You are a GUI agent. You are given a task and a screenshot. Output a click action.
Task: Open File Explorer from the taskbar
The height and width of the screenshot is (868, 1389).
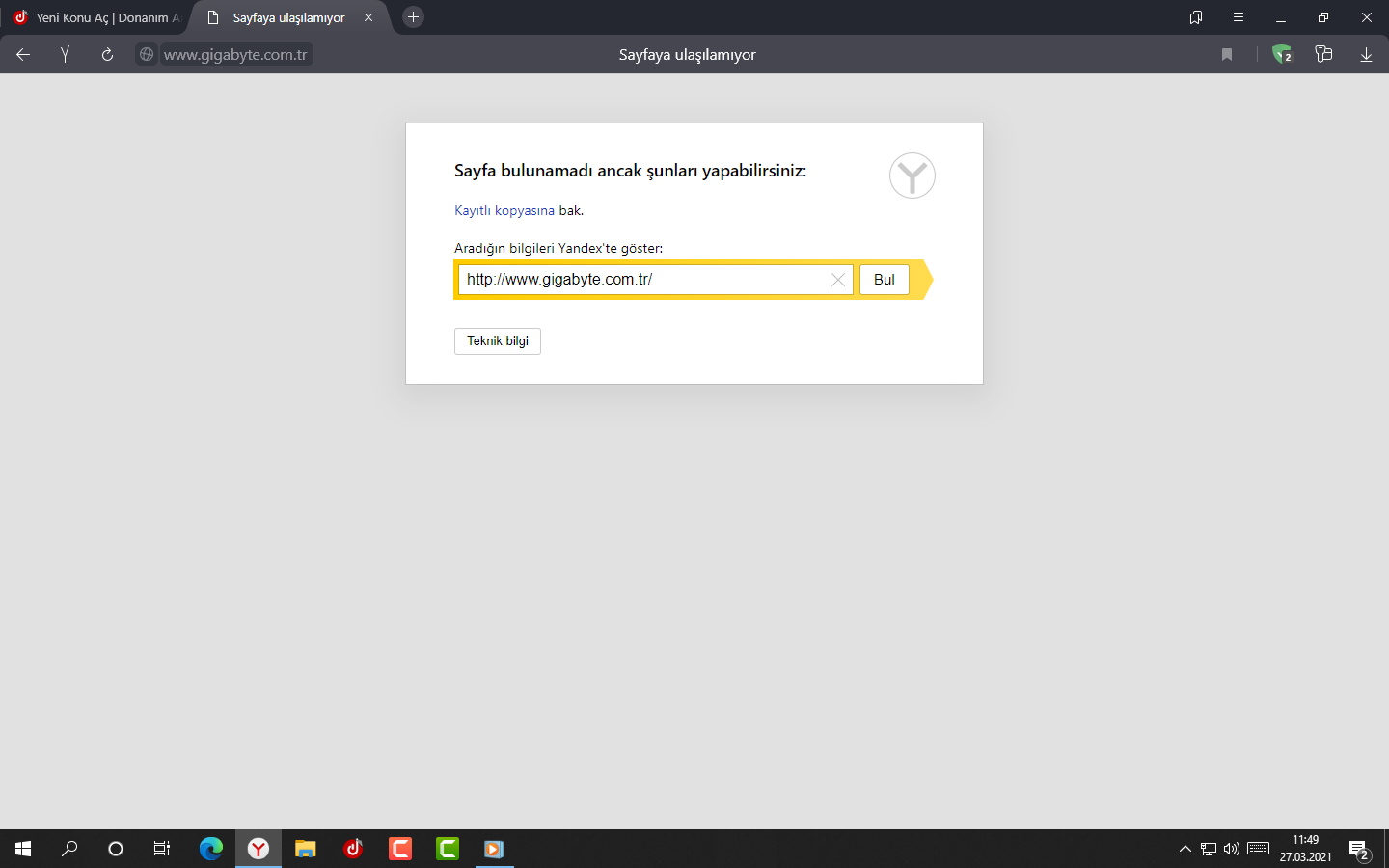tap(306, 849)
